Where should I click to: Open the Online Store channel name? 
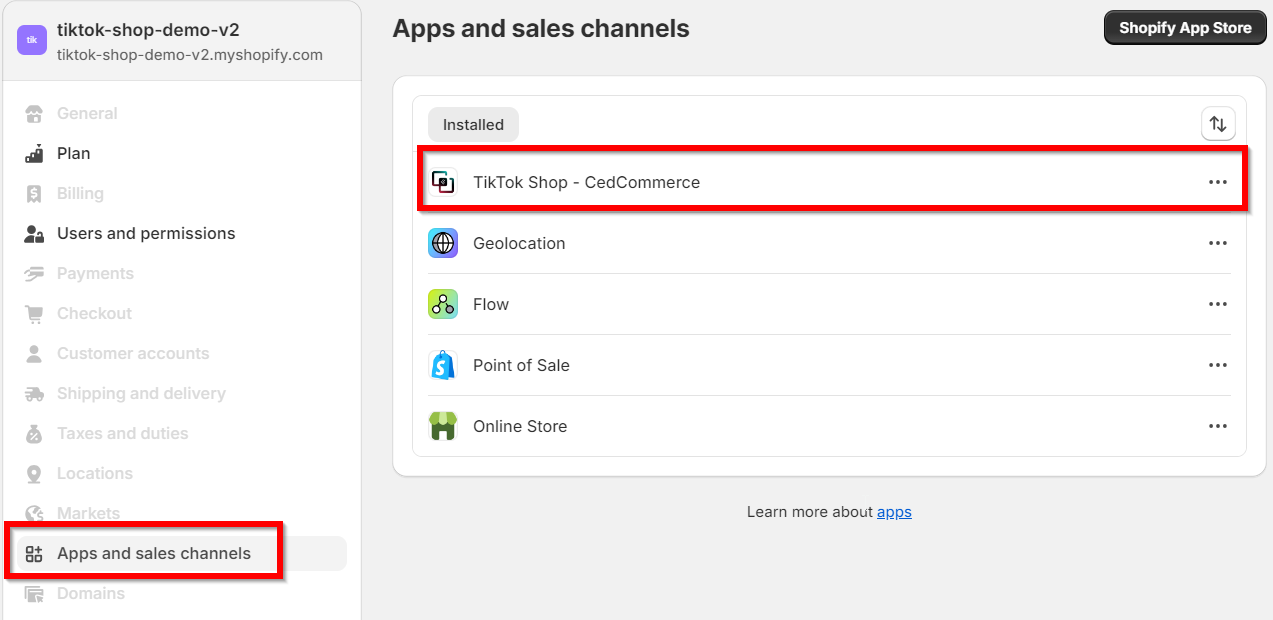point(520,426)
